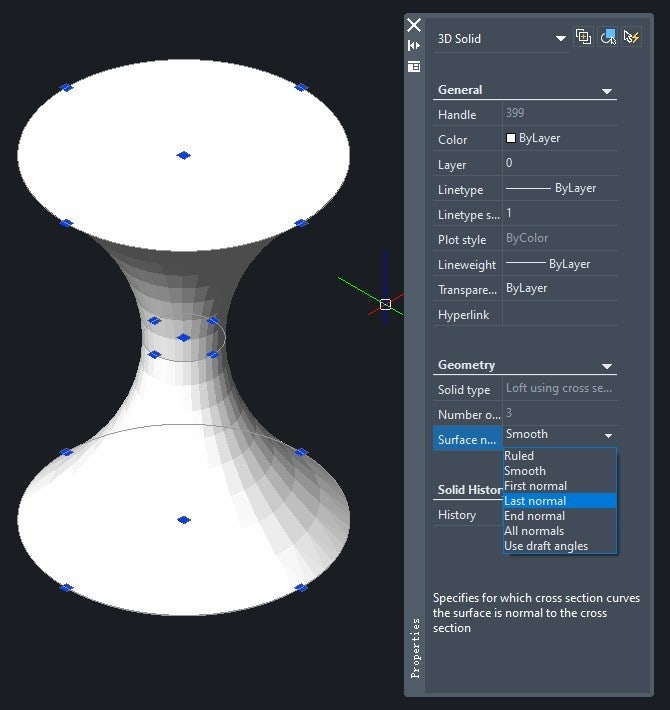Open the palette properties menu icon

414,67
